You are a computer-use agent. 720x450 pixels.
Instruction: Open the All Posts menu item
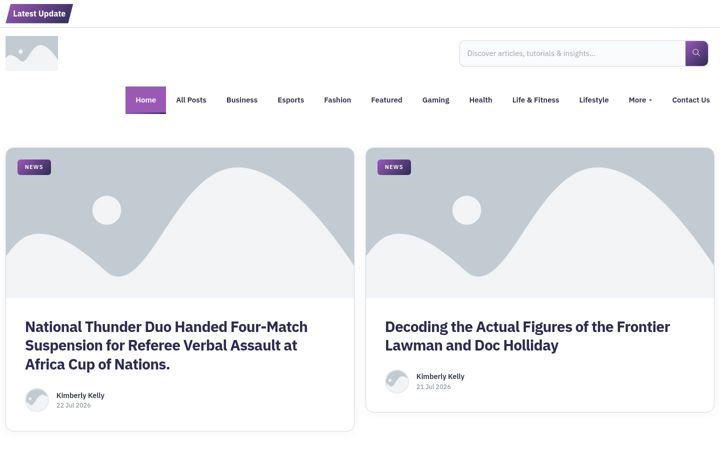coord(191,100)
